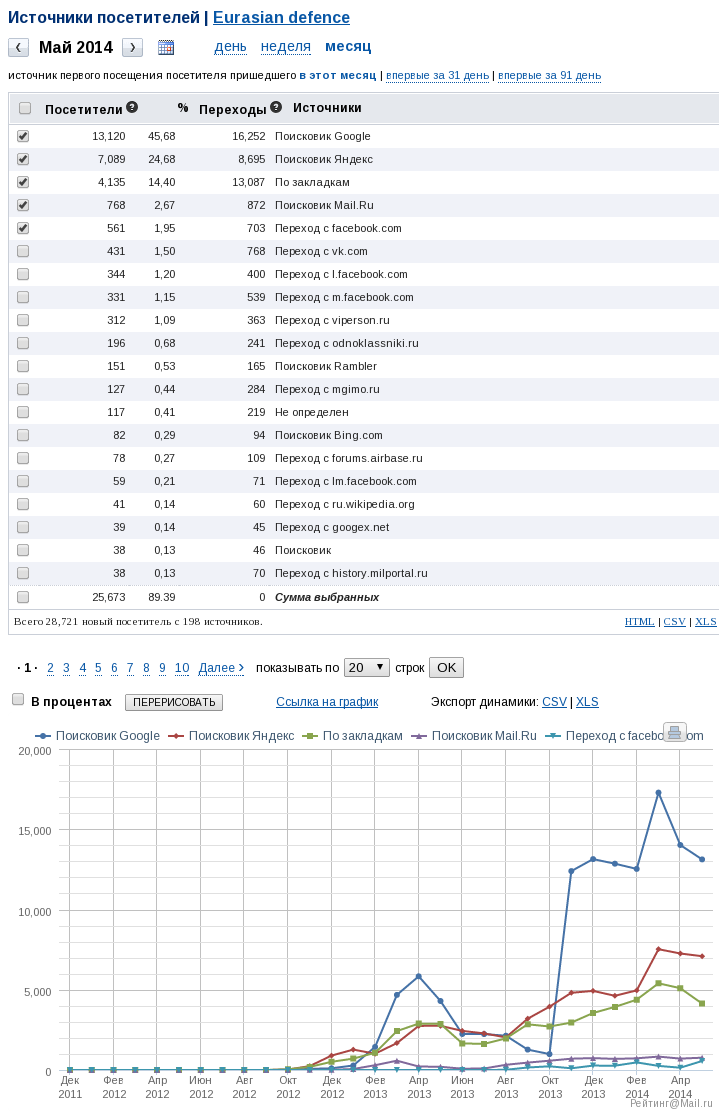Export dynamics as XLS

(587, 701)
